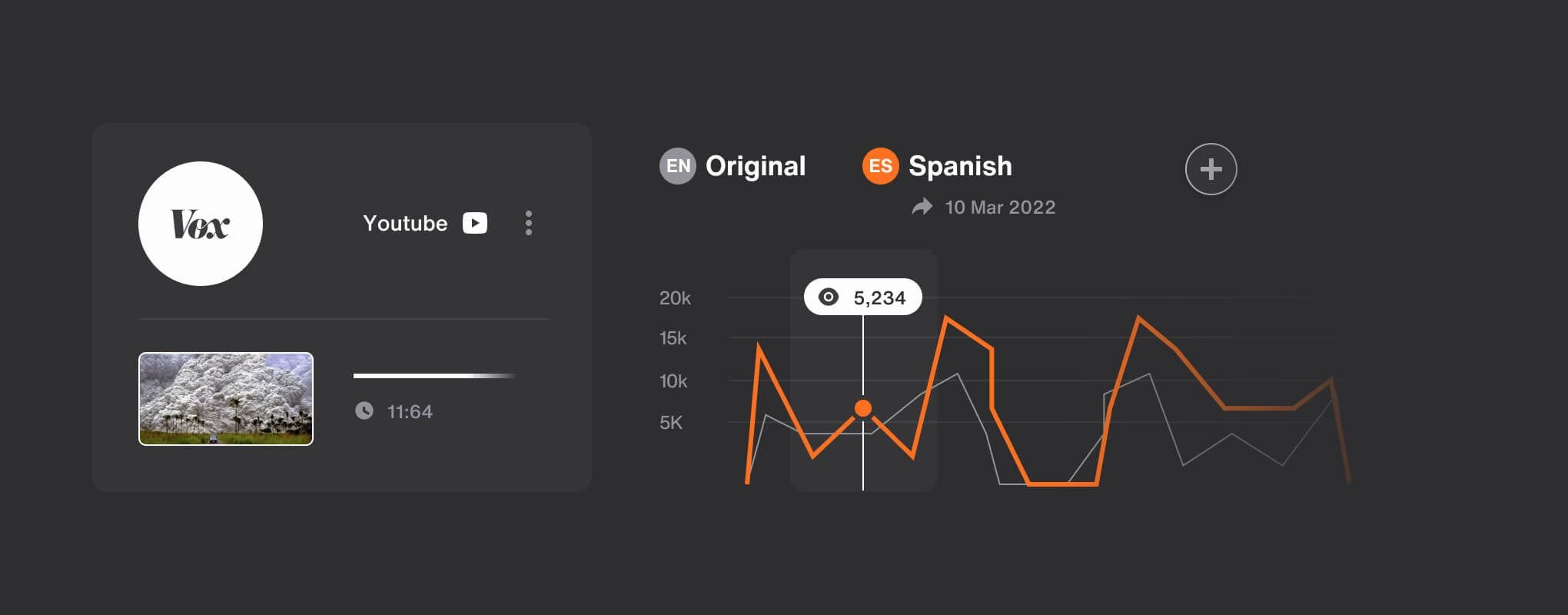The height and width of the screenshot is (615, 1568).
Task: Click the Youtube platform label
Action: click(x=405, y=223)
